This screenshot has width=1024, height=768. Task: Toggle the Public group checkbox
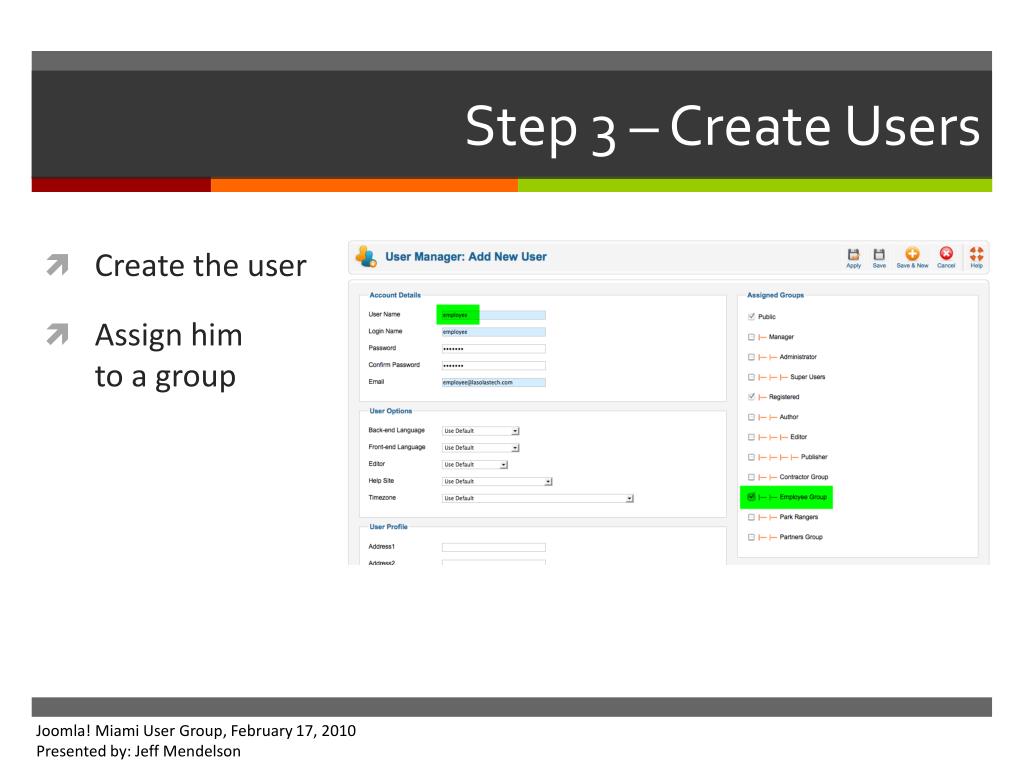[x=751, y=317]
